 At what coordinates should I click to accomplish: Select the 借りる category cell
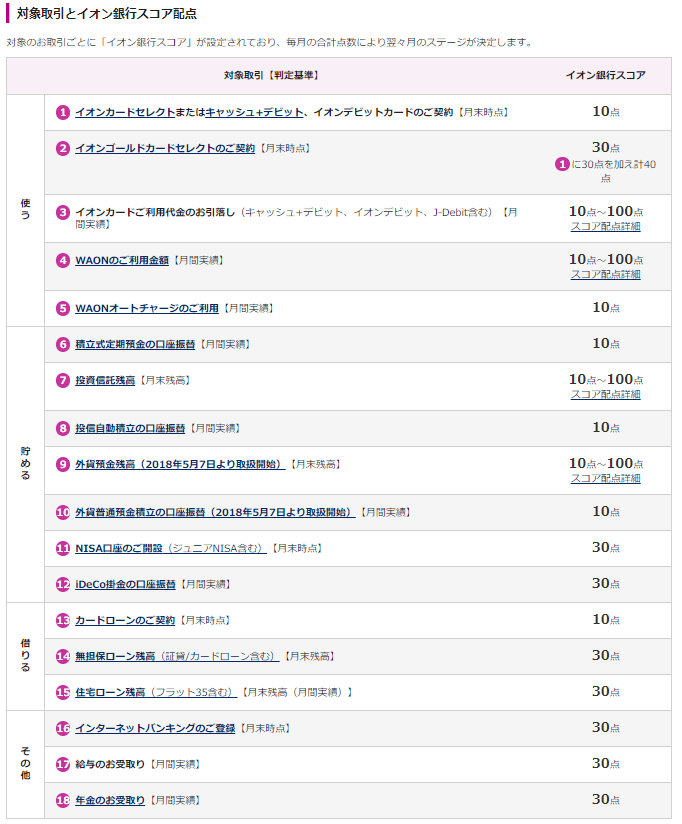[x=26, y=656]
